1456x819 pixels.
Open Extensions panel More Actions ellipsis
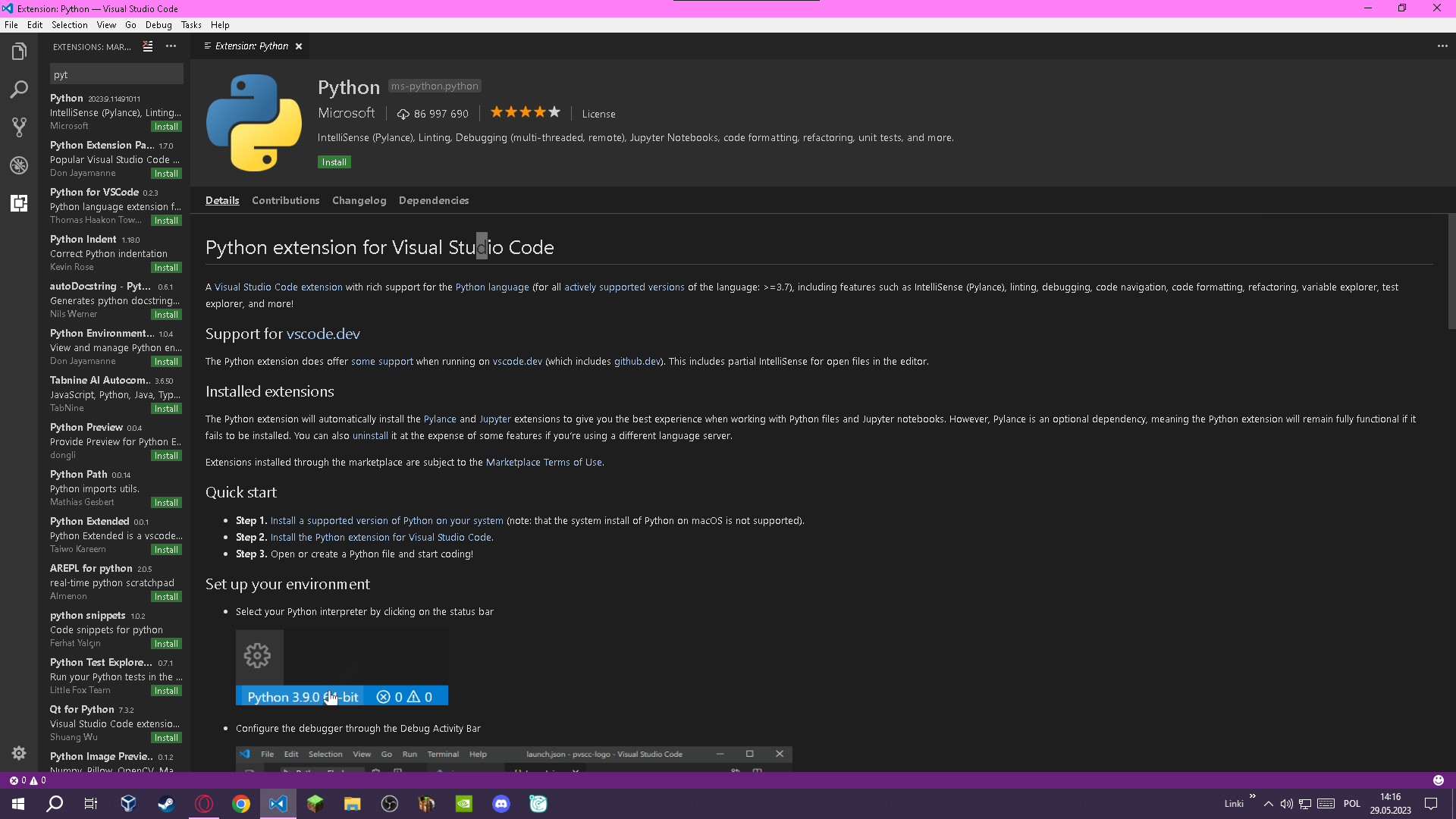pos(171,46)
